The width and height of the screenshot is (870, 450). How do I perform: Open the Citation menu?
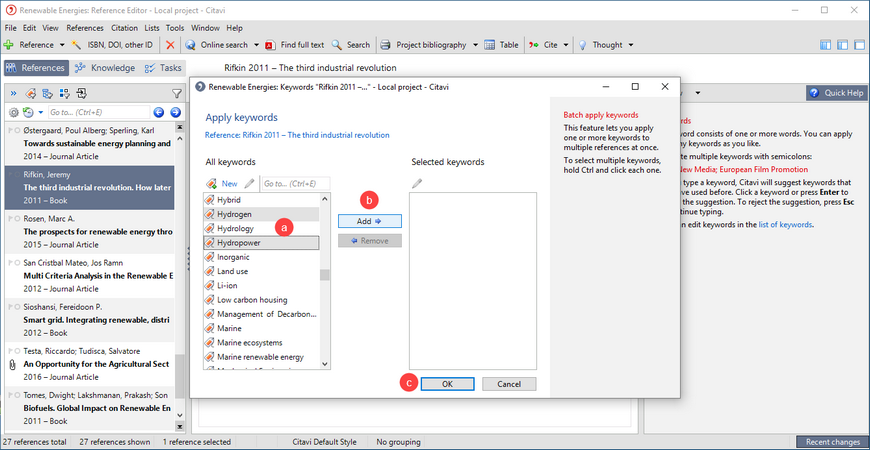click(124, 28)
